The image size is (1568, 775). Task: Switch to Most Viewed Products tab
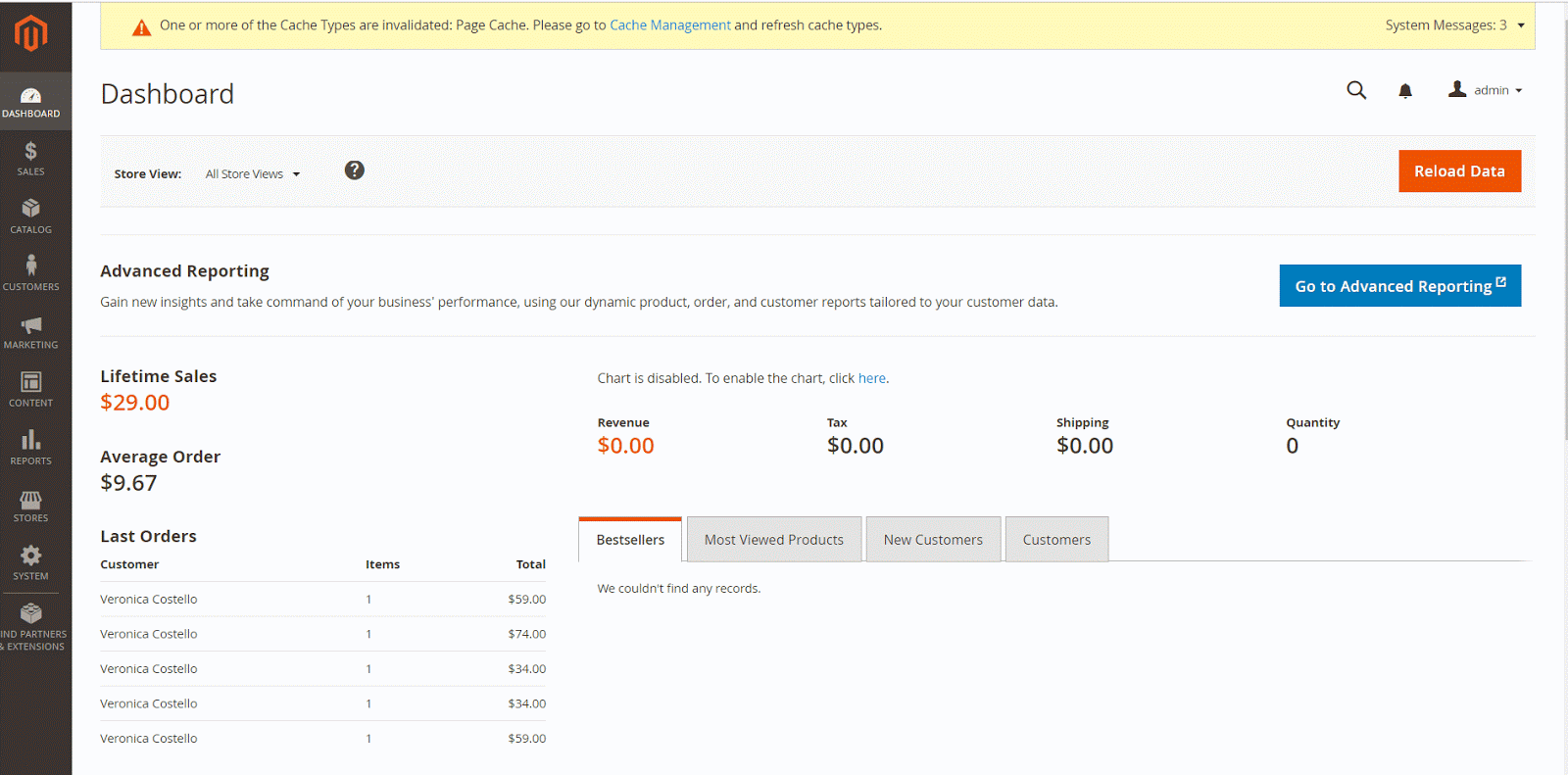[x=773, y=540]
